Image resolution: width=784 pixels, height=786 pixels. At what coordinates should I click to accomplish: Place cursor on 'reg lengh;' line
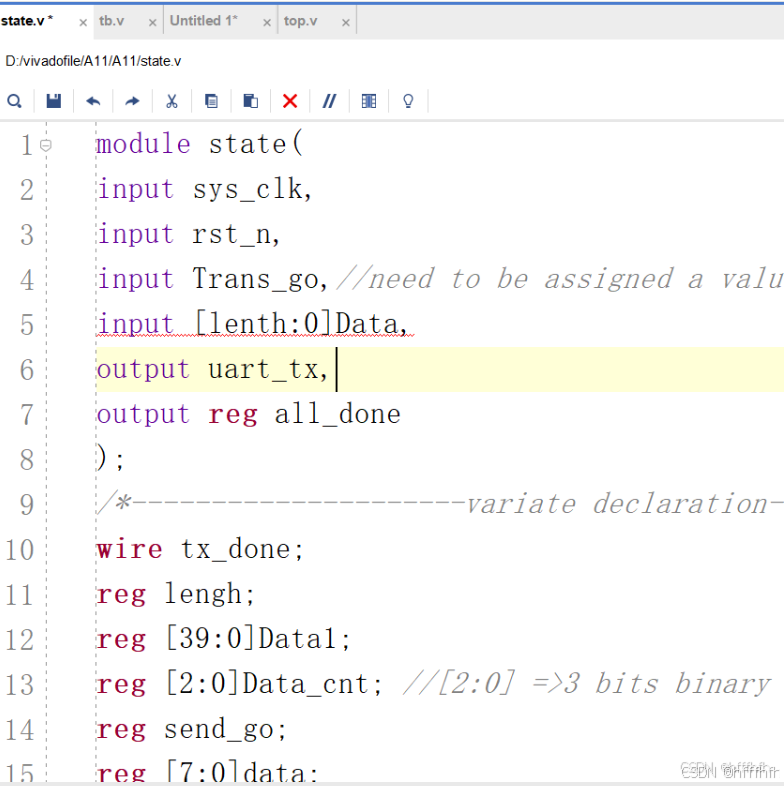176,595
